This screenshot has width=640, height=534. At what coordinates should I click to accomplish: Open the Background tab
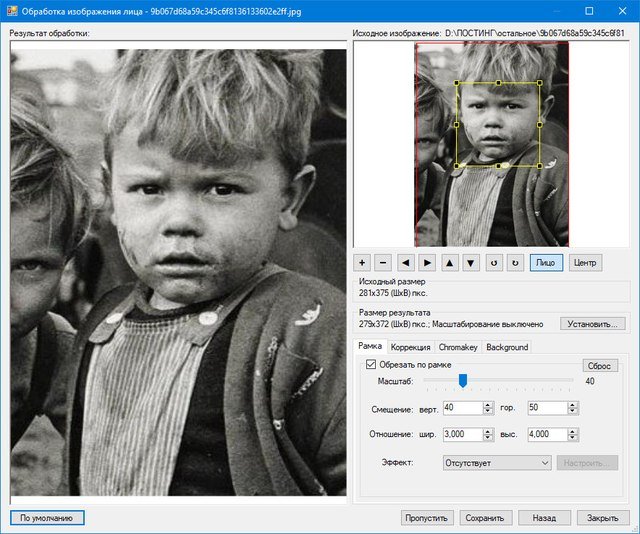507,347
